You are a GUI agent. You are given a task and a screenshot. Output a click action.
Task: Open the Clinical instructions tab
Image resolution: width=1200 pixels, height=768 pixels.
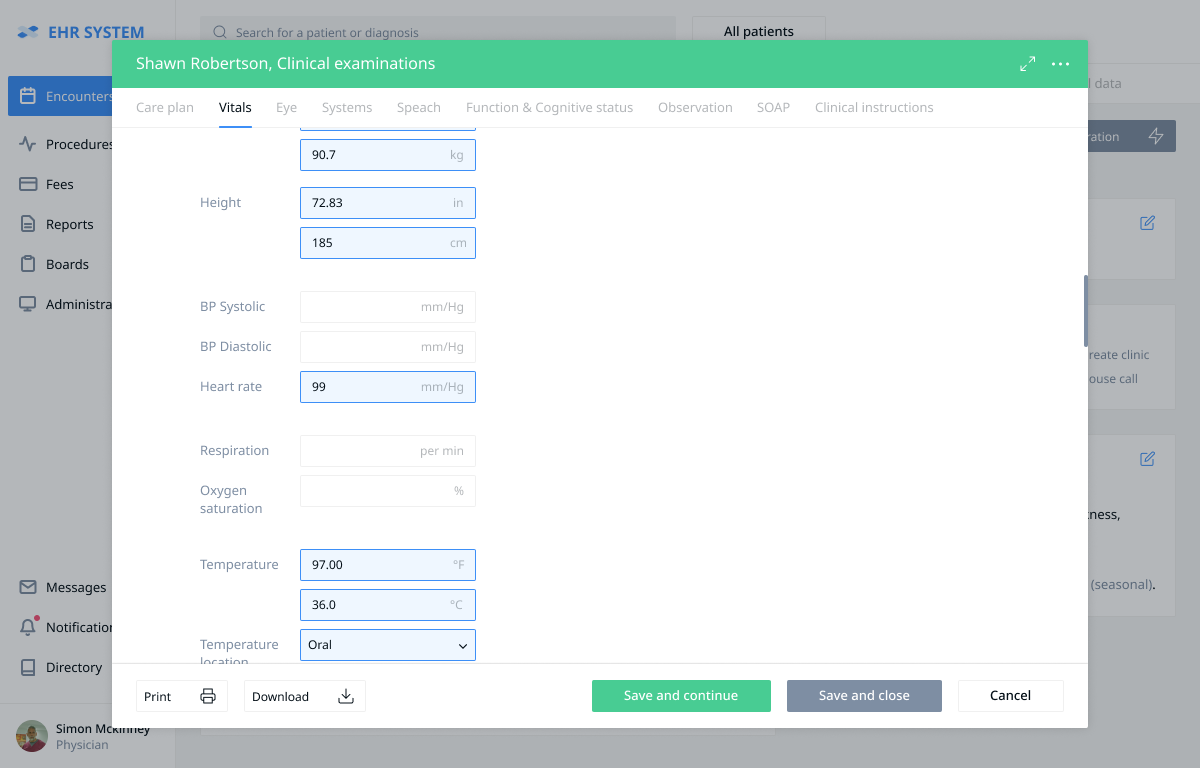click(x=874, y=107)
